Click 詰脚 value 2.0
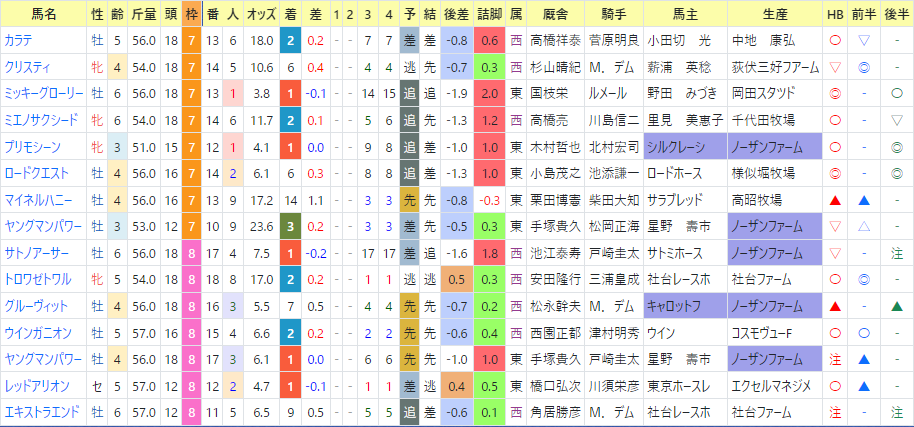The width and height of the screenshot is (914, 427). pyautogui.click(x=490, y=94)
